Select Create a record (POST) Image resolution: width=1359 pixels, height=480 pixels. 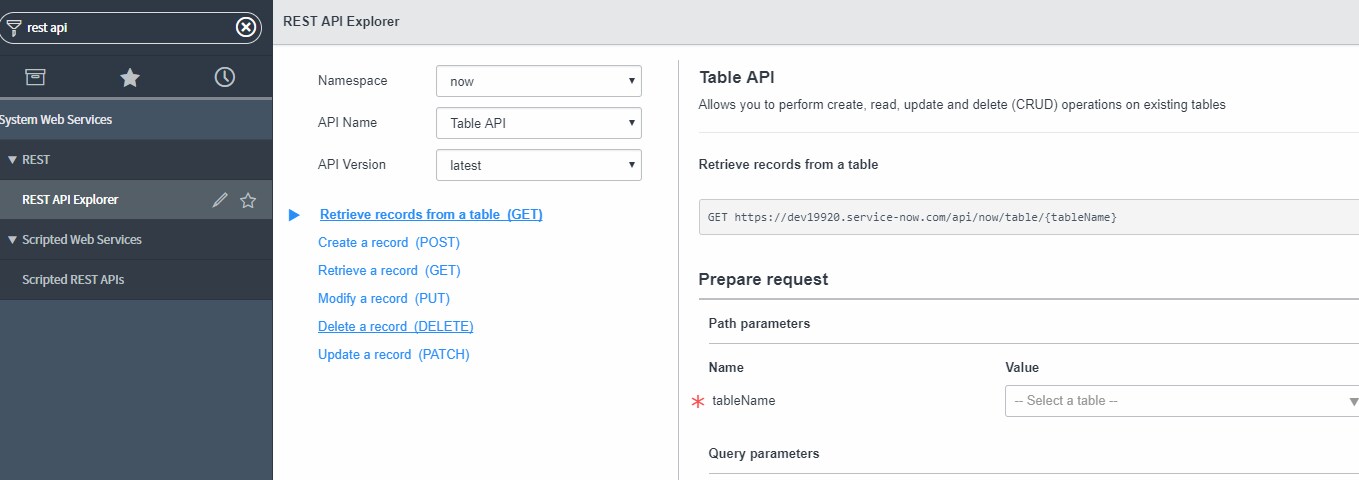[x=389, y=242]
